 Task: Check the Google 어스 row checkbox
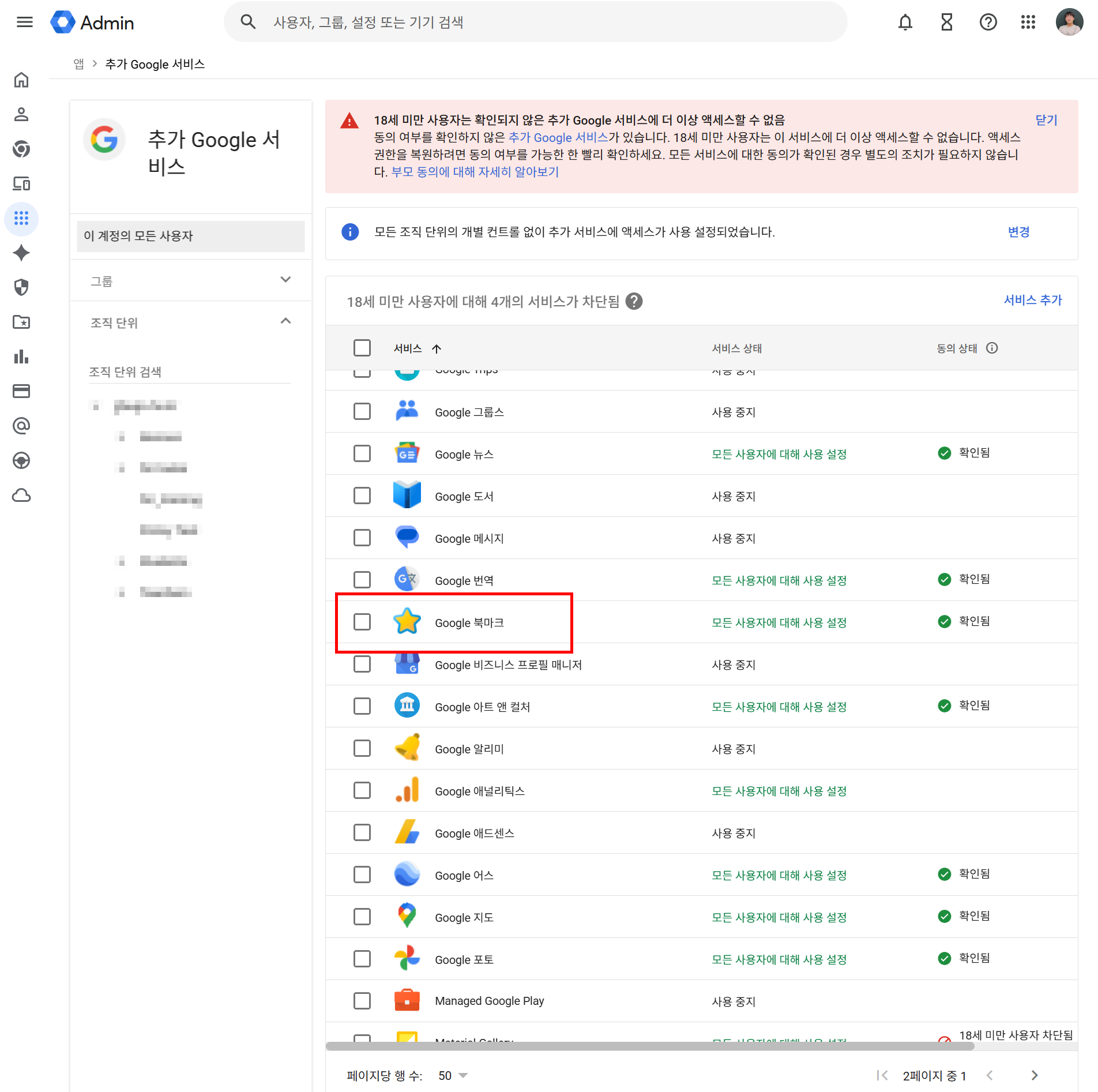click(362, 875)
